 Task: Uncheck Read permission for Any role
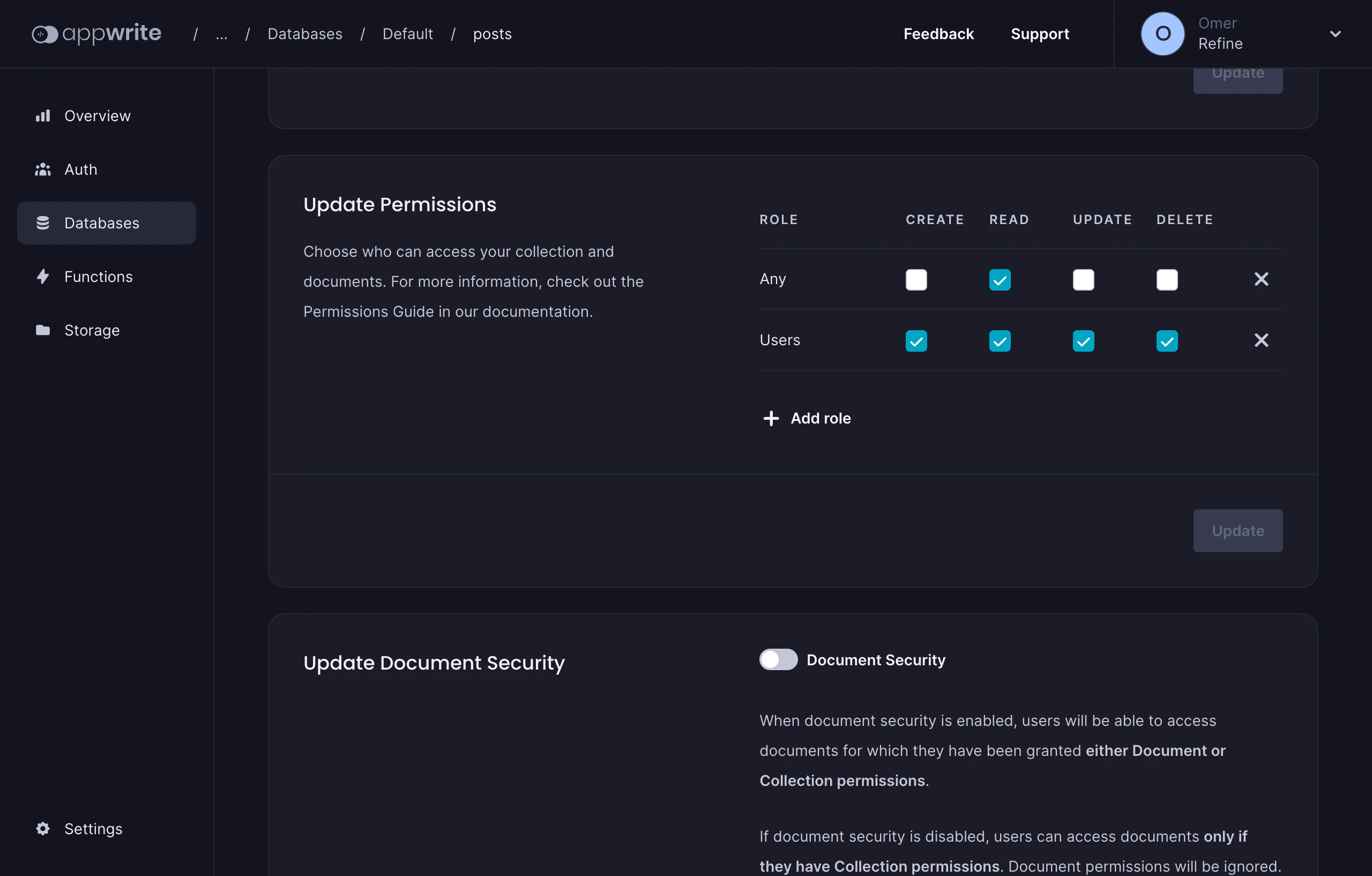pos(1000,280)
